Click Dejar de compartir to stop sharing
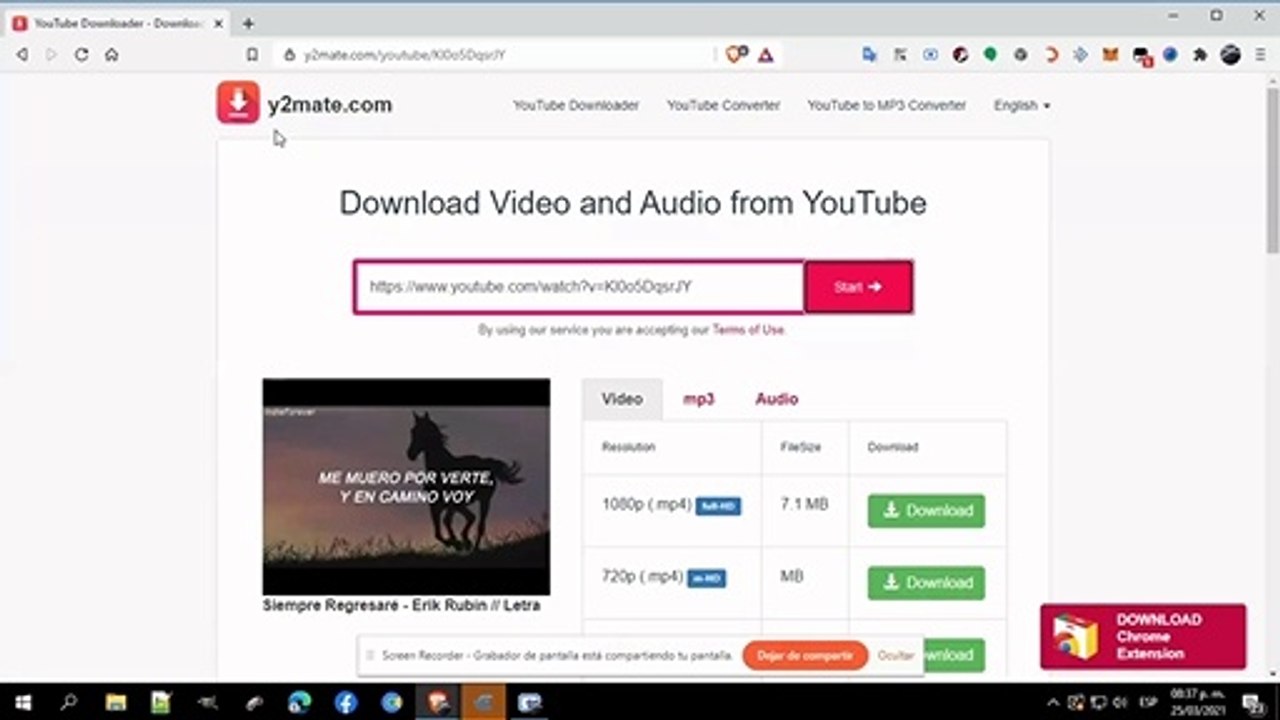The image size is (1280, 720). click(805, 655)
